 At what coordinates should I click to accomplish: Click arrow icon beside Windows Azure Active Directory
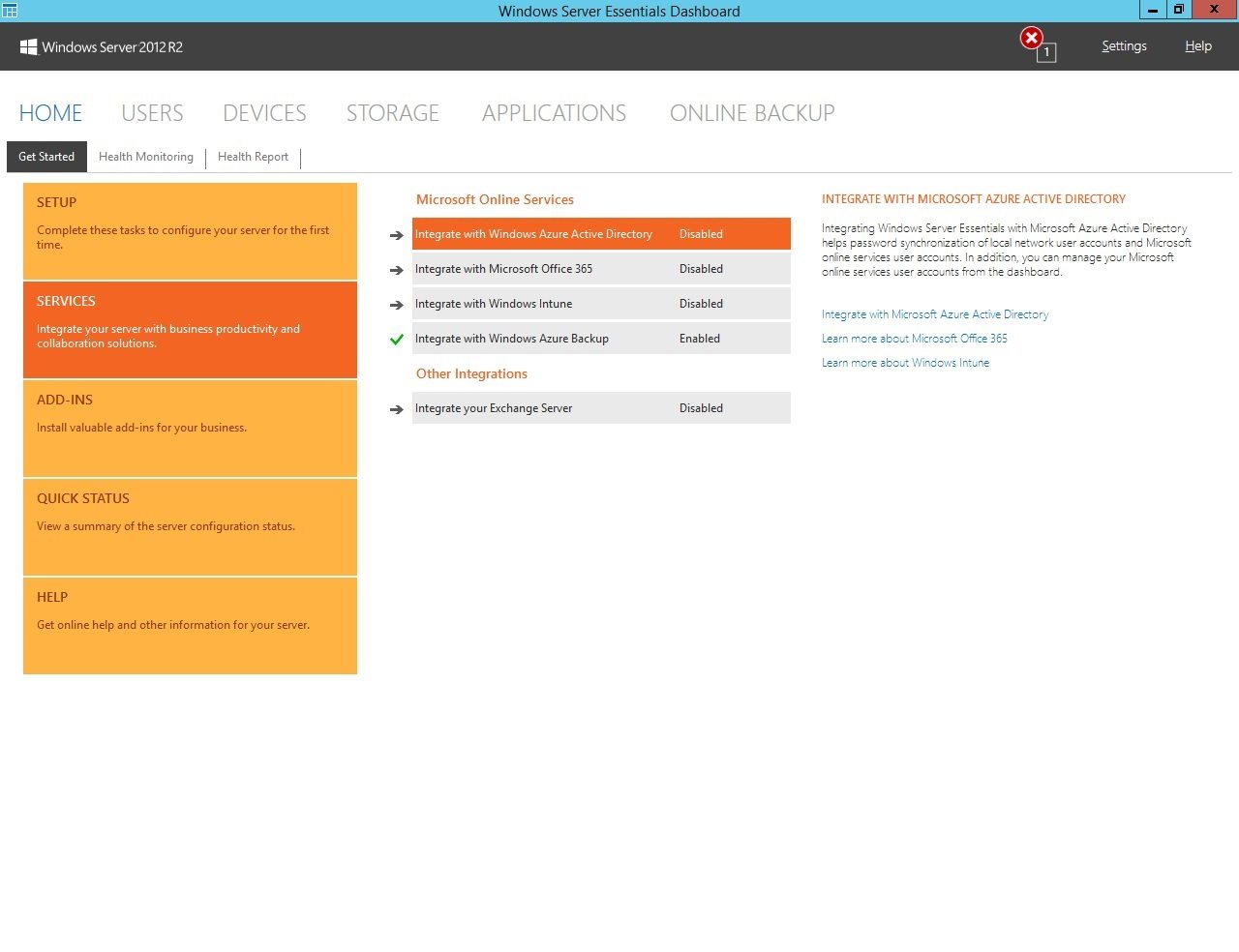pyautogui.click(x=396, y=235)
